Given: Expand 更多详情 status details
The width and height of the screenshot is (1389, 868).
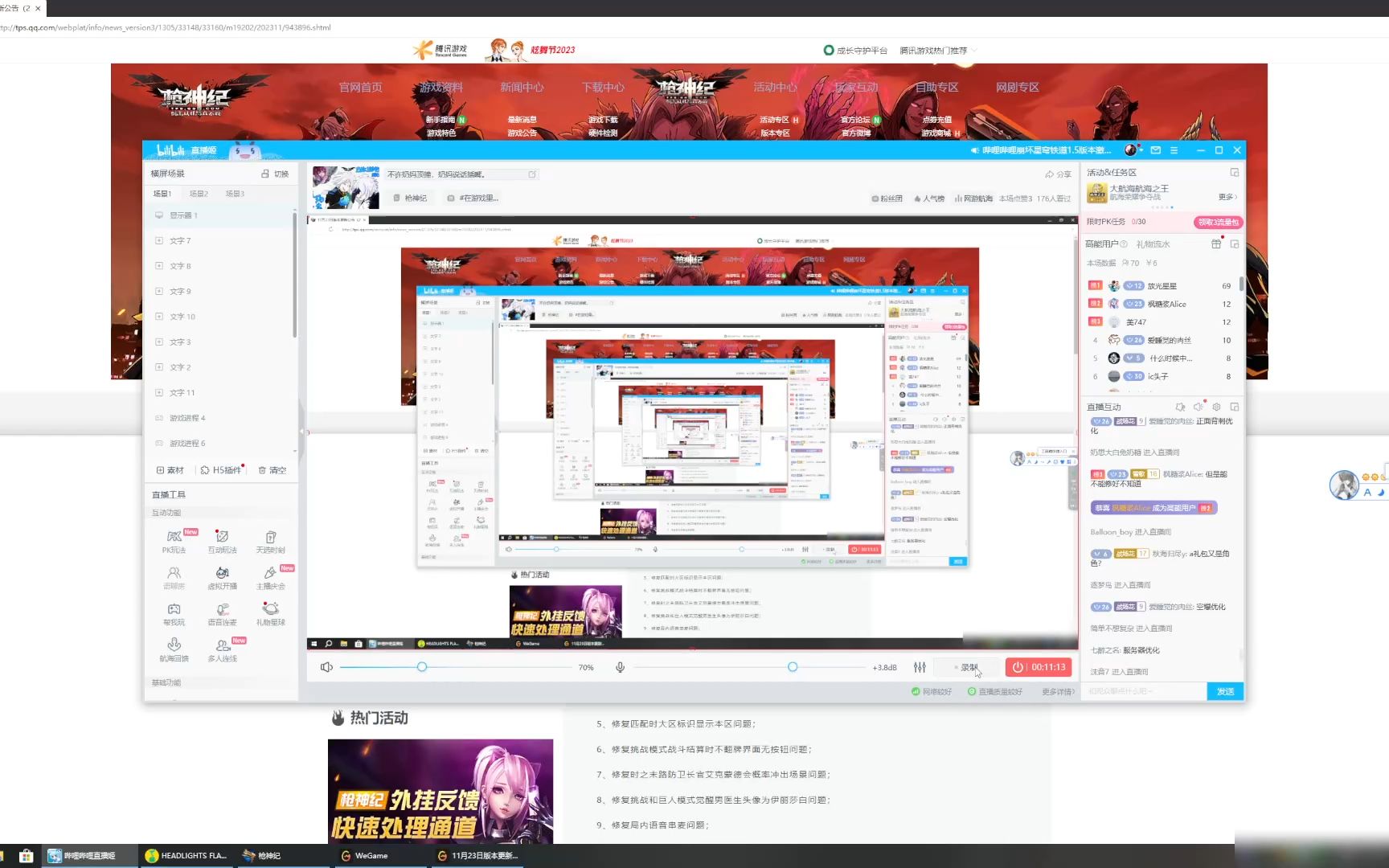Looking at the screenshot, I should [x=1059, y=691].
